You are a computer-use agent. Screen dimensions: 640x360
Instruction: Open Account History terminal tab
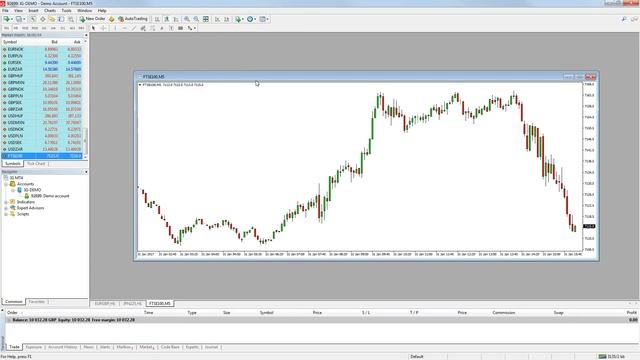pyautogui.click(x=62, y=347)
